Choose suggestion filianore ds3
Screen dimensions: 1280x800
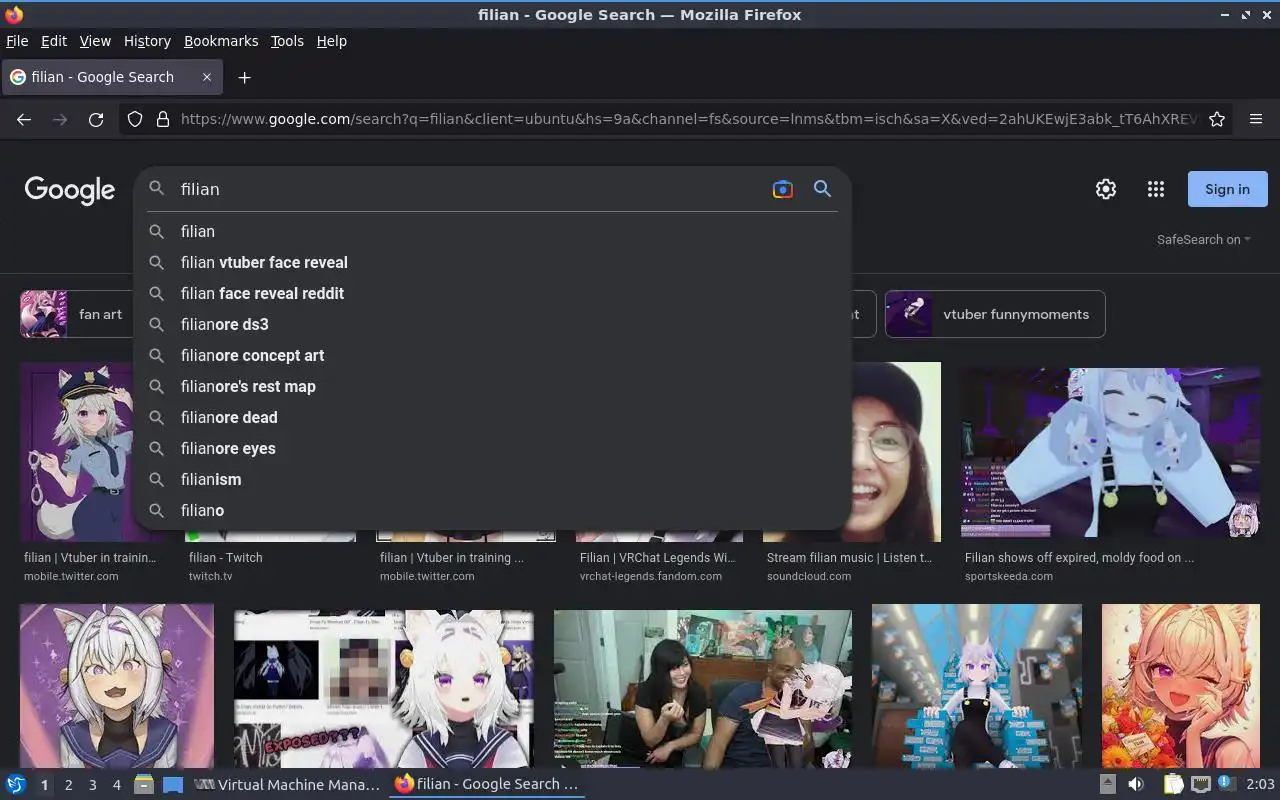pyautogui.click(x=492, y=324)
